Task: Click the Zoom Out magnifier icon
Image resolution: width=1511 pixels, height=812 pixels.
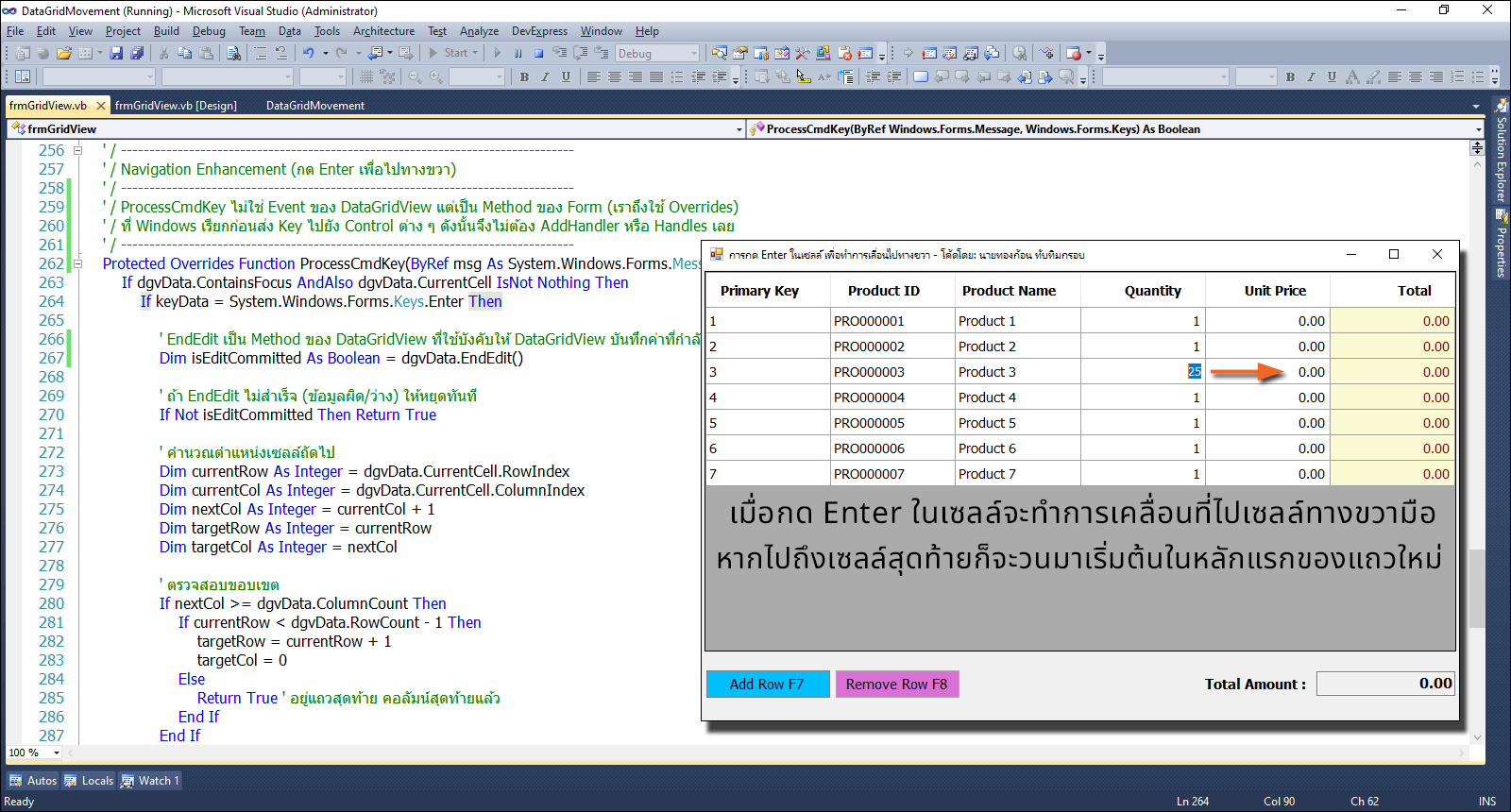Action: 415,76
